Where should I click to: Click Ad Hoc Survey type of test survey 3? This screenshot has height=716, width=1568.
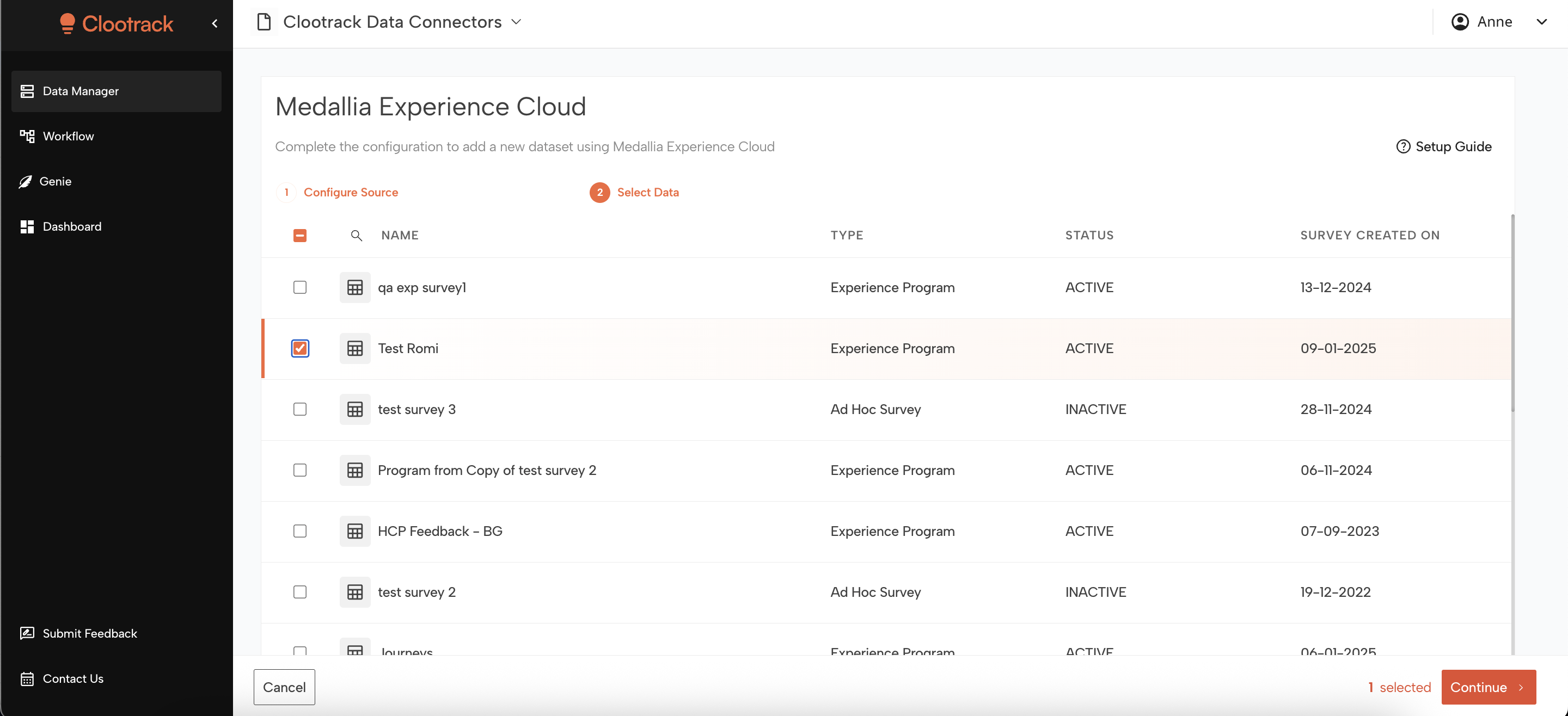coord(875,409)
